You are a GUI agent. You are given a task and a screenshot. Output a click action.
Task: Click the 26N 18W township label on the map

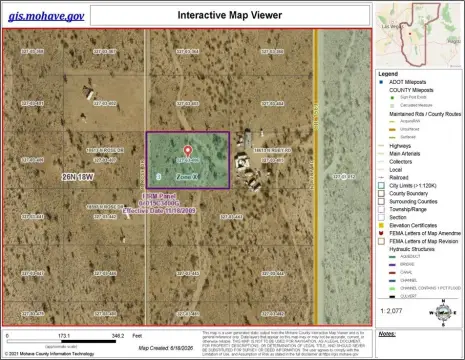77,177
